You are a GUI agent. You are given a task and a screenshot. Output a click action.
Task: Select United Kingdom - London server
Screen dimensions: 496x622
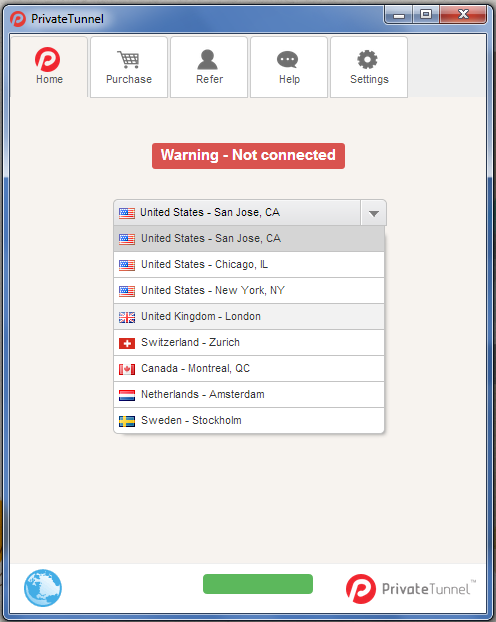249,317
